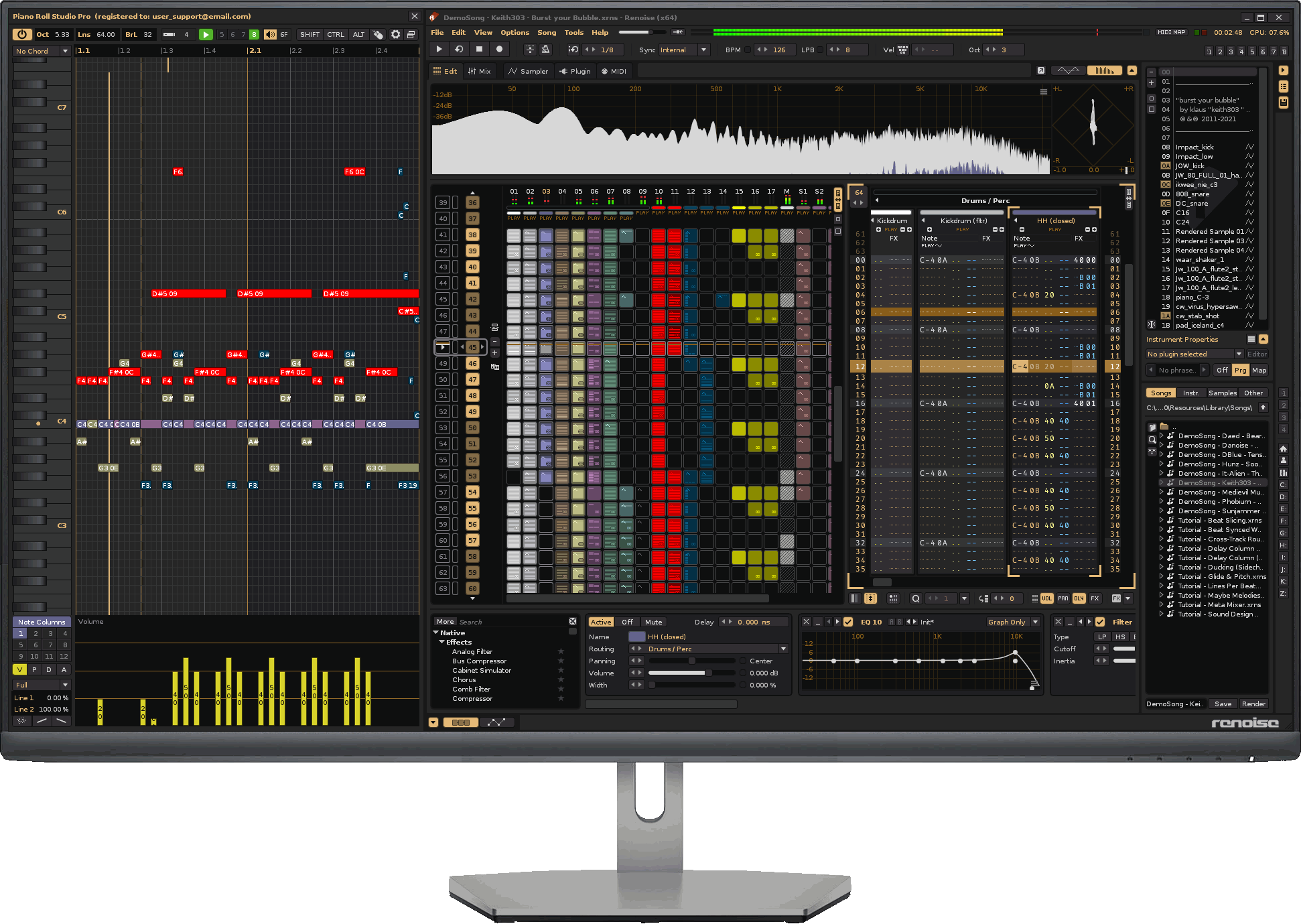Viewport: 1301px width, 924px height.
Task: Start Renoise playback with the play button
Action: coord(439,49)
